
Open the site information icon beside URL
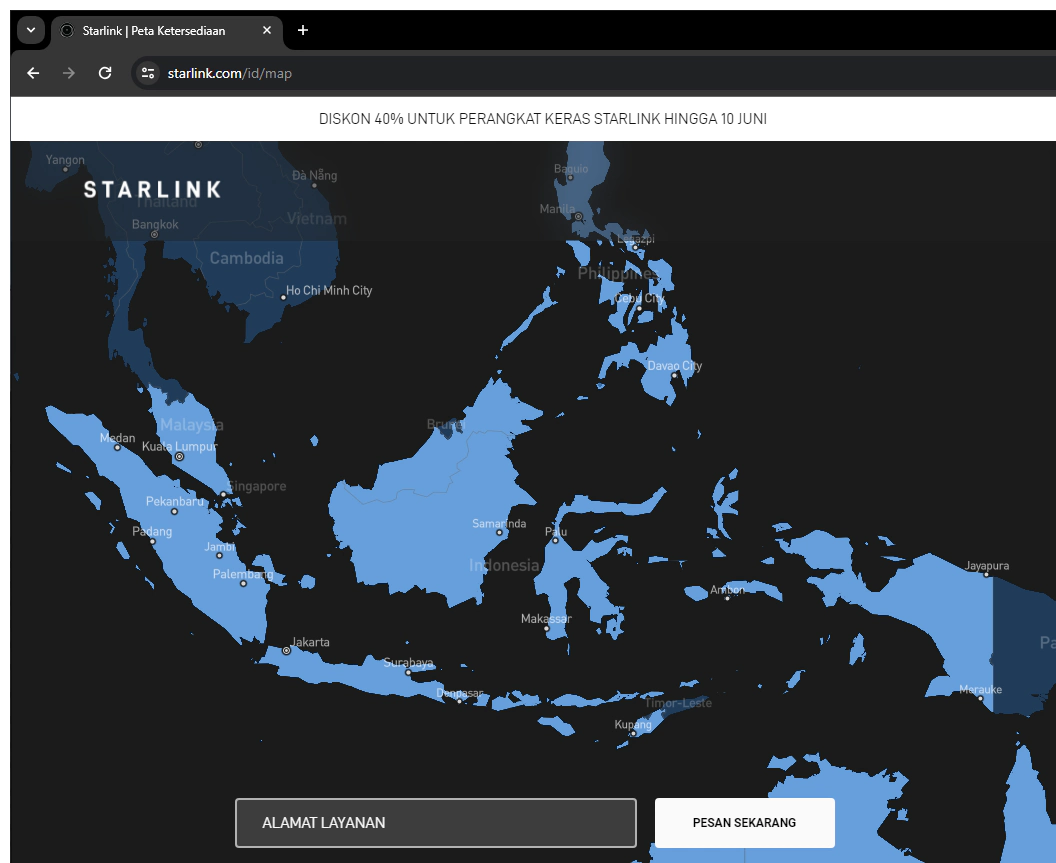[x=148, y=73]
